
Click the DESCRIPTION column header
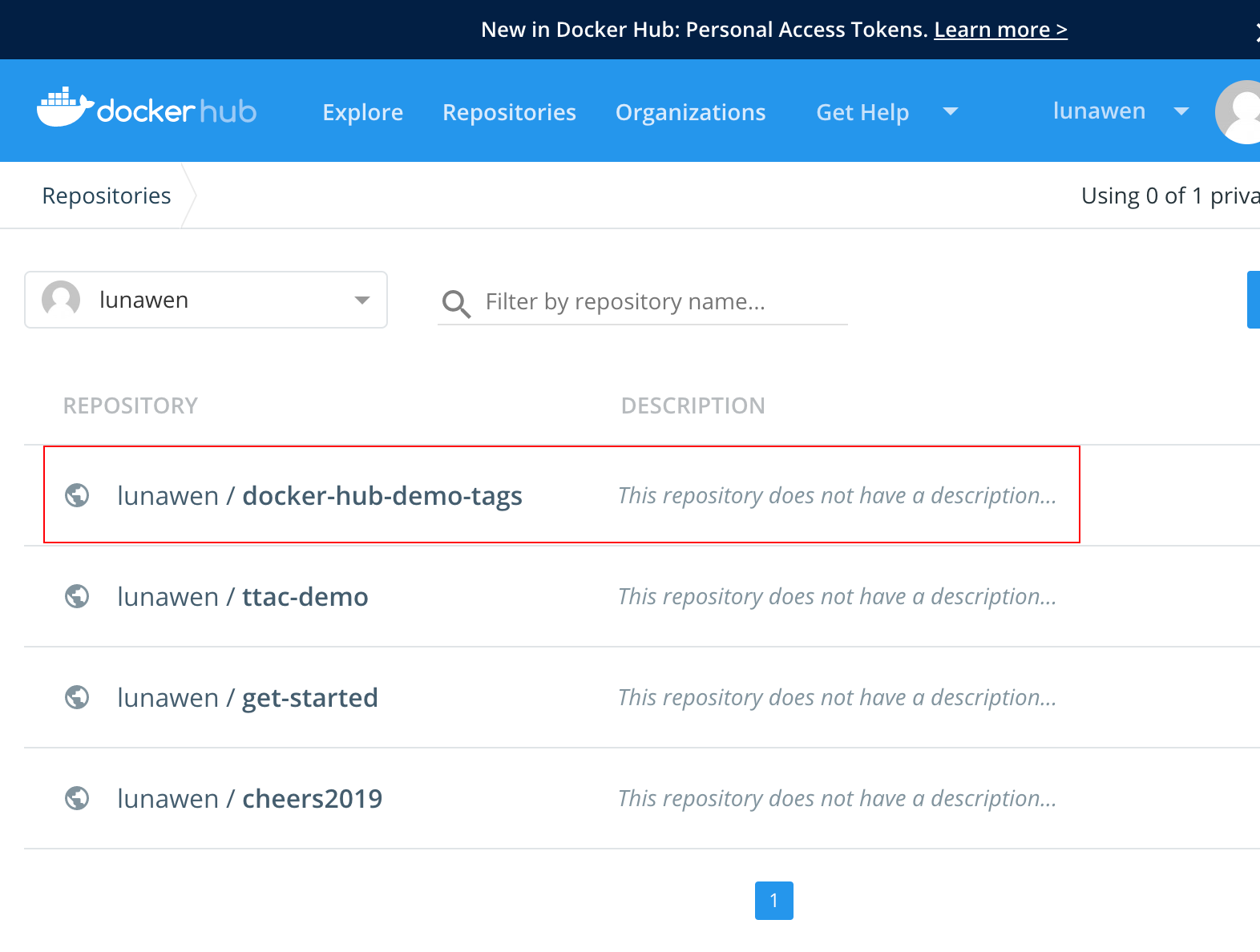click(x=693, y=405)
